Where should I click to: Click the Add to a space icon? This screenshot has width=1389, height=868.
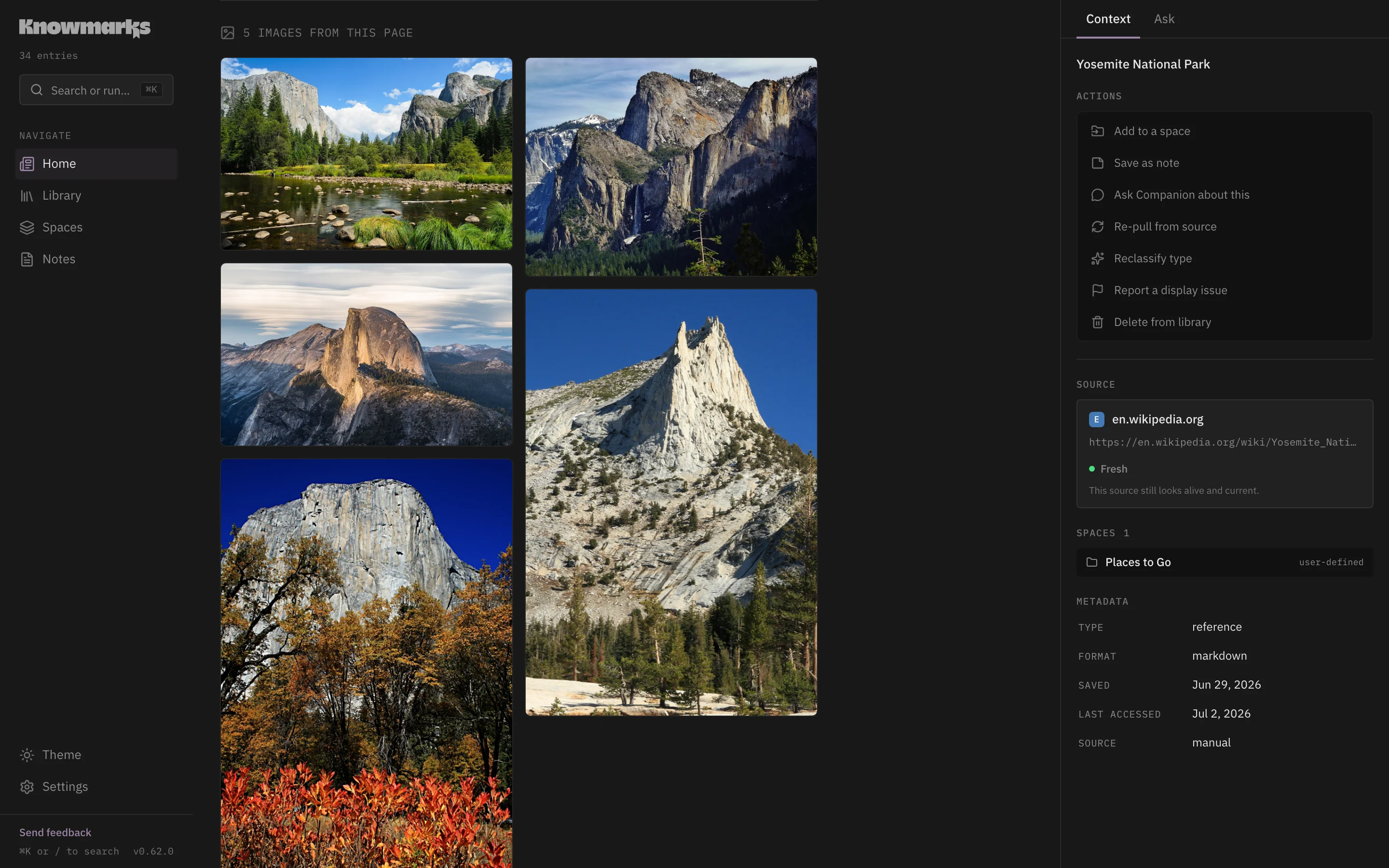tap(1097, 132)
